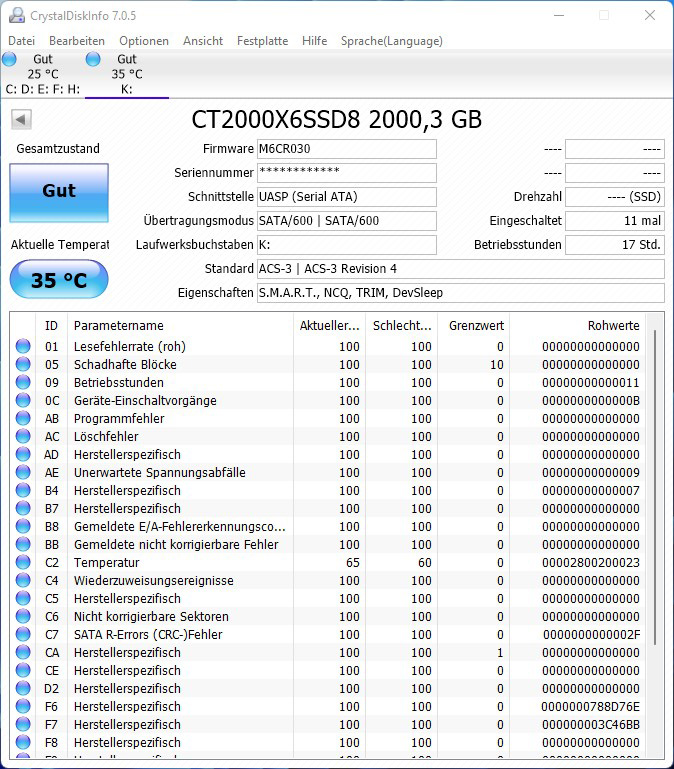Click the status orb for Löschfehler
Screen dimensions: 674x769
tap(23, 436)
